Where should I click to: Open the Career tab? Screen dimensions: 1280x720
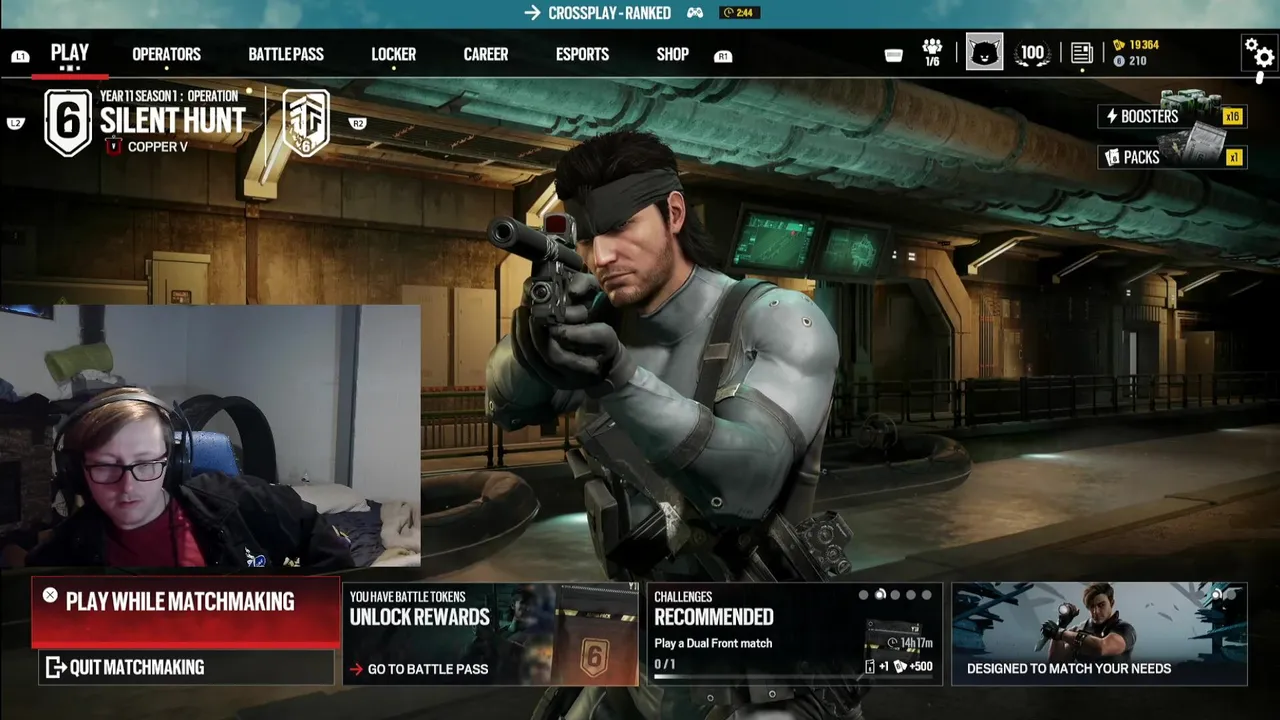point(485,55)
